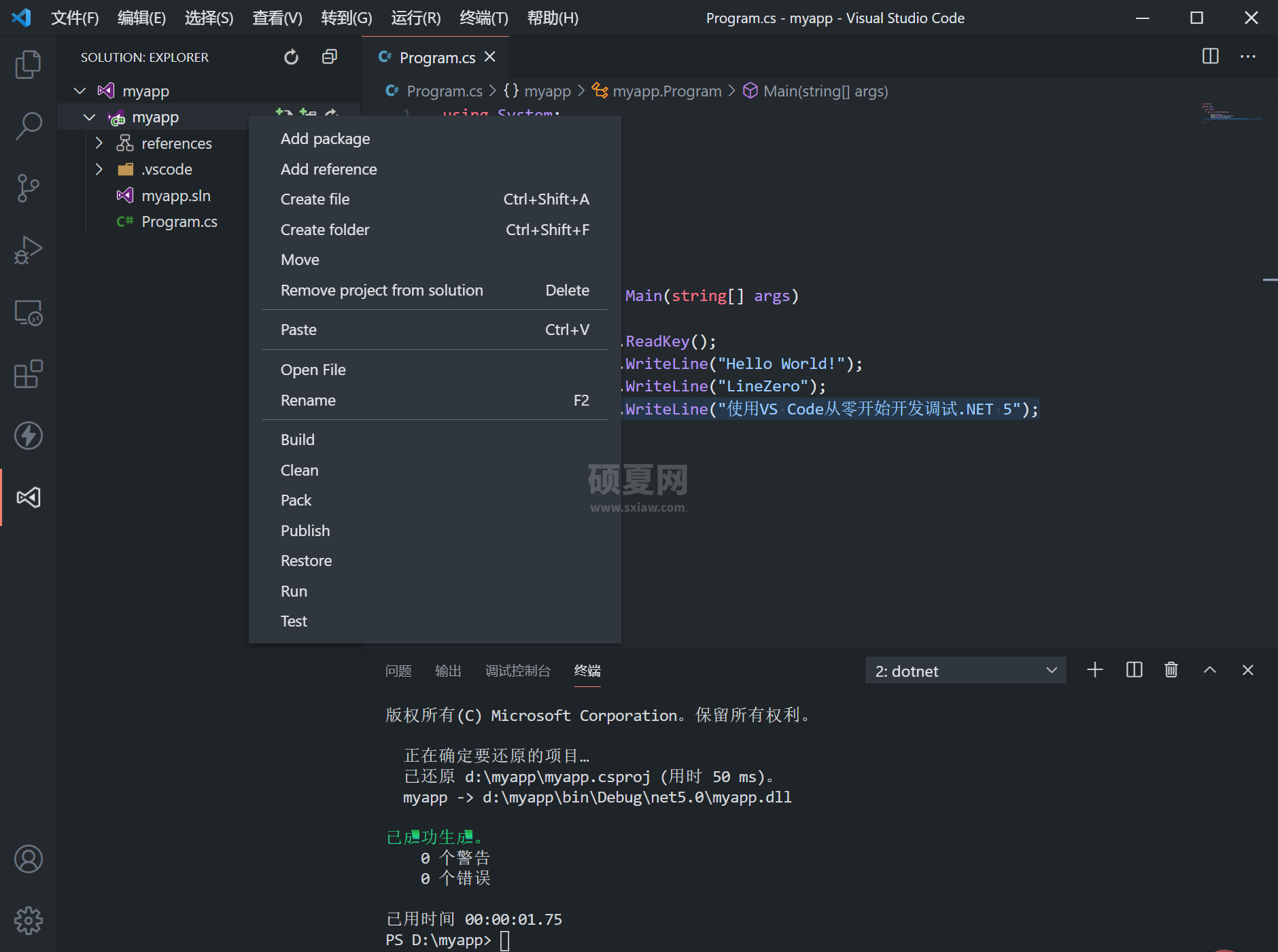Open the 运行(R) menu
The width and height of the screenshot is (1278, 952).
(x=415, y=18)
